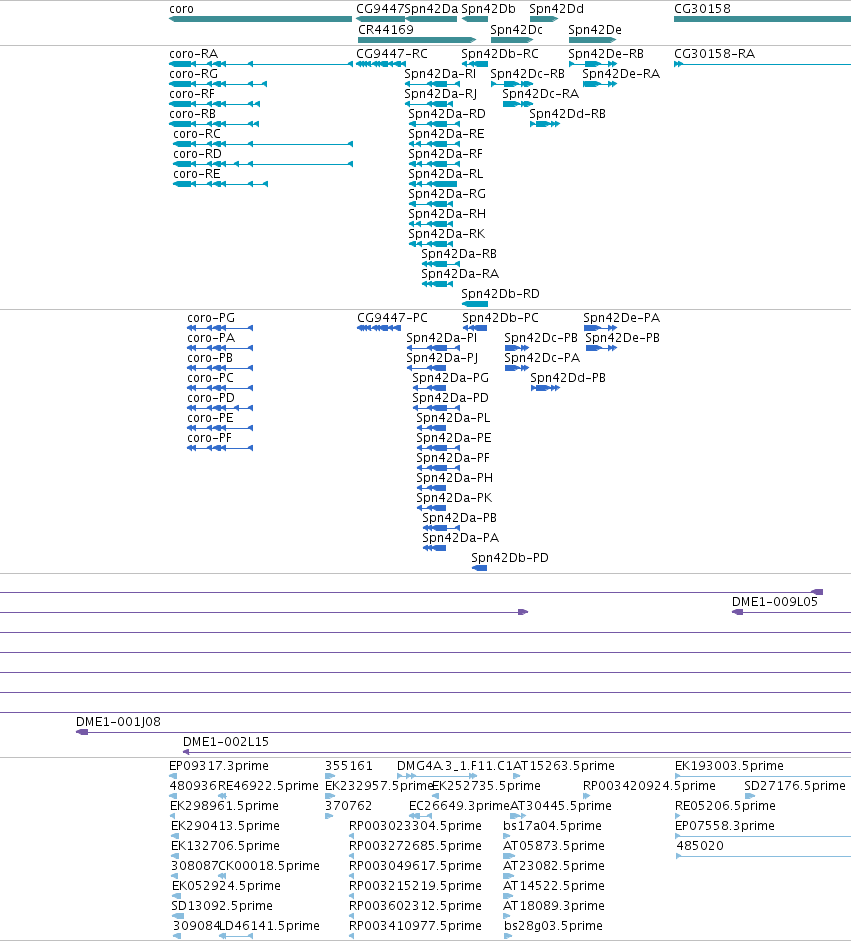
Task: Select transcript coro-RD
Action: (x=263, y=164)
